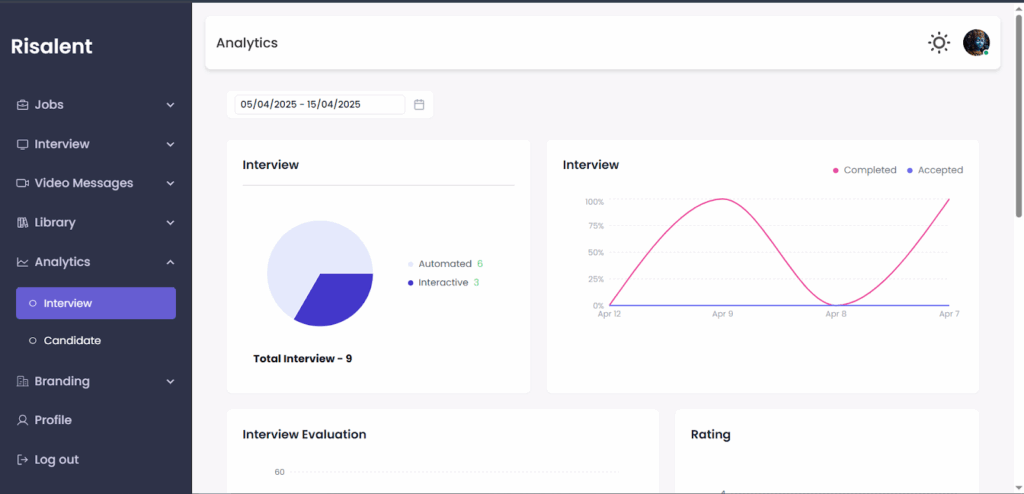Screen dimensions: 1024x494
Task: Click the Risalent logo text
Action: [51, 46]
